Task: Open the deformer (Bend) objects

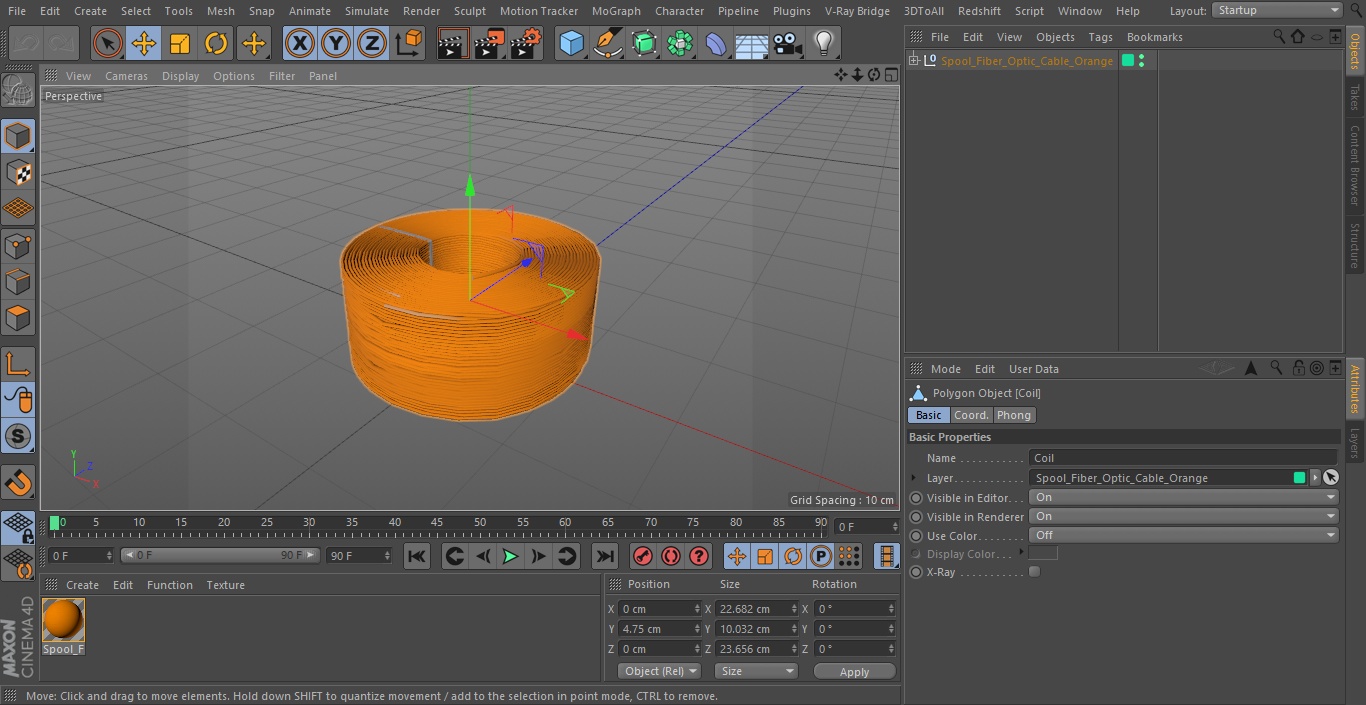Action: coord(716,44)
